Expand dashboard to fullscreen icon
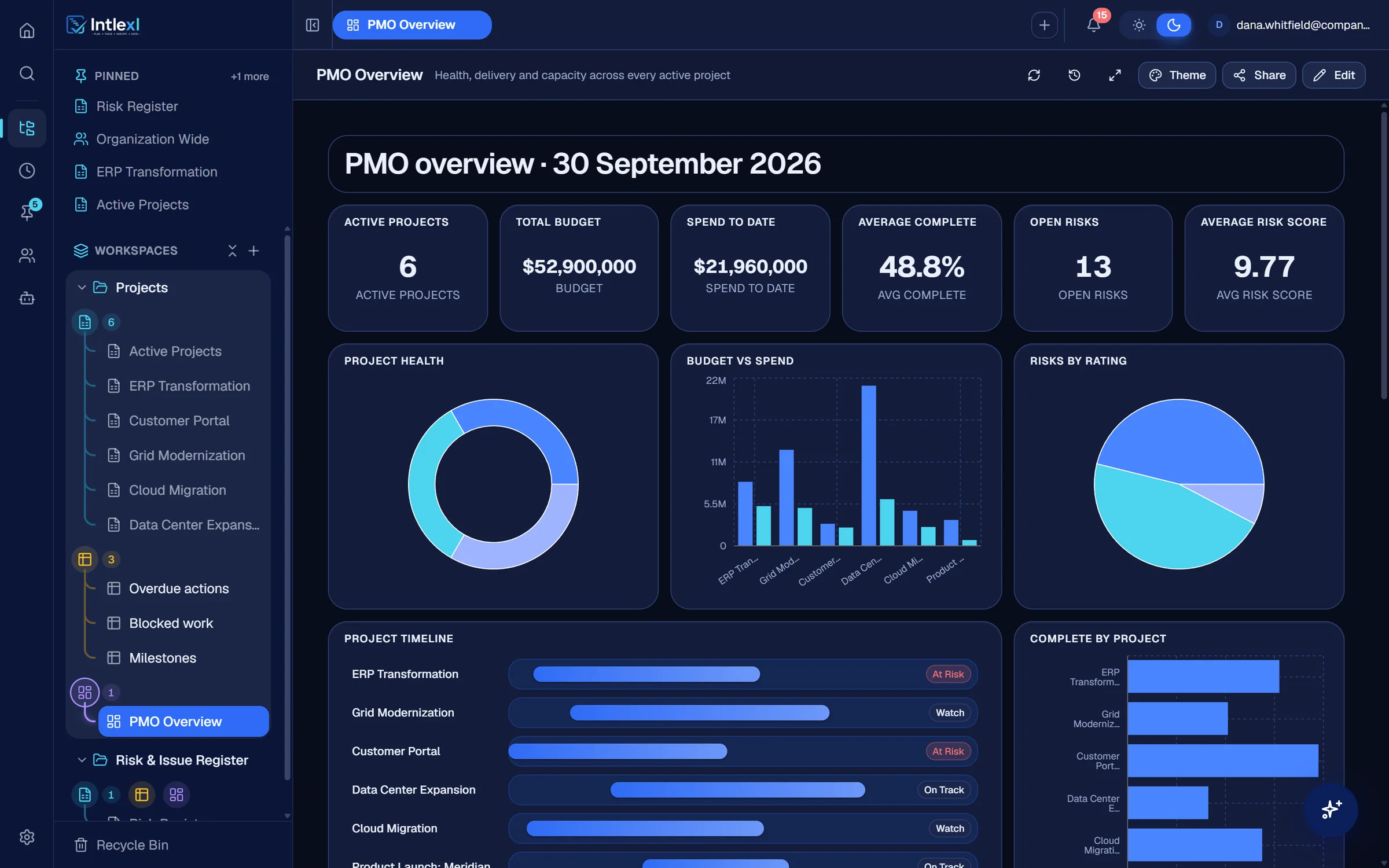The width and height of the screenshot is (1389, 868). 1115,75
